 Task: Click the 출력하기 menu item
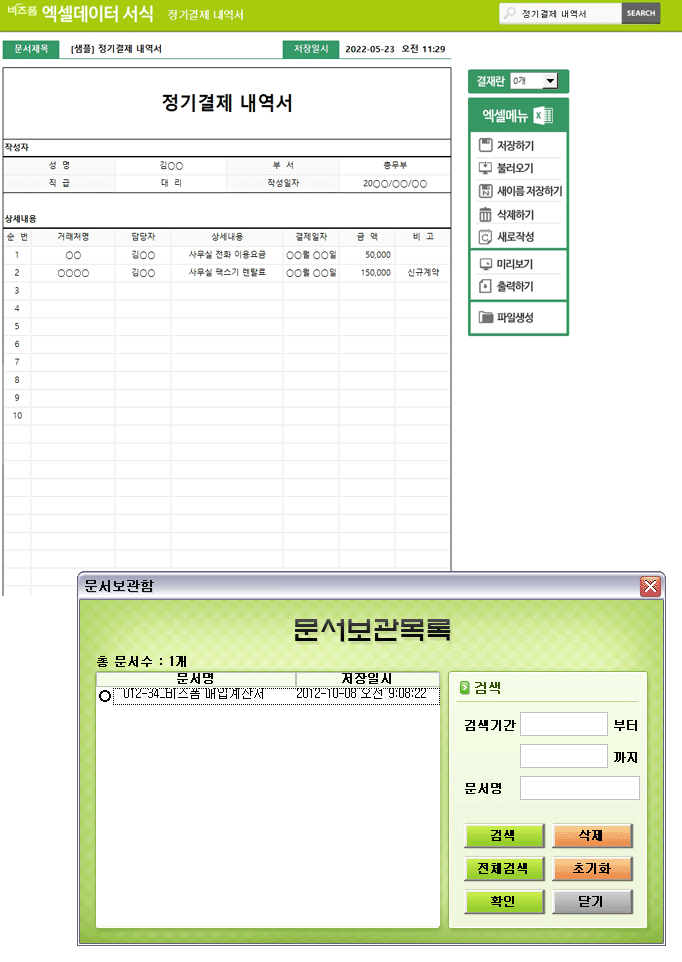(515, 287)
